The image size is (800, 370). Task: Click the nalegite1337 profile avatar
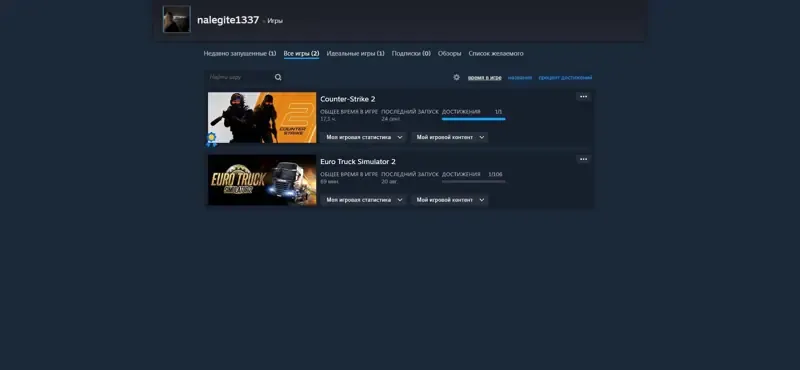pyautogui.click(x=177, y=19)
